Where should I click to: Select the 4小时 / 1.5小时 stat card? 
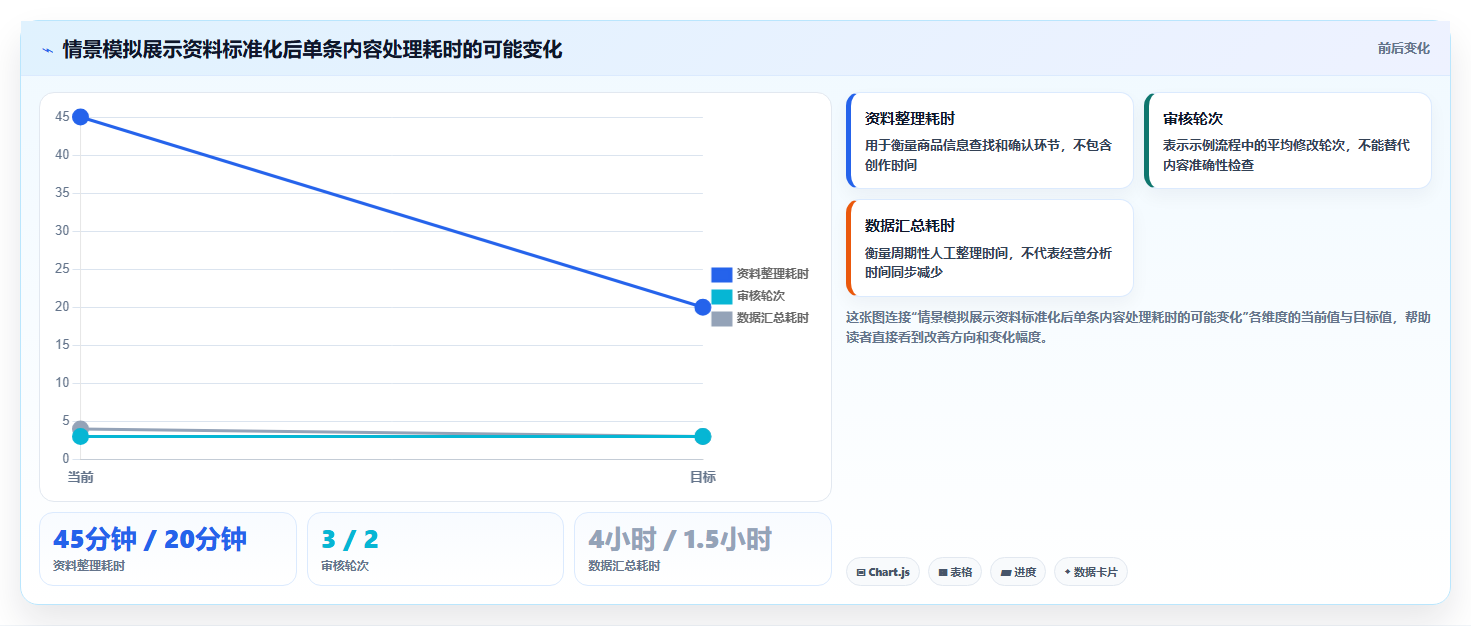point(703,549)
